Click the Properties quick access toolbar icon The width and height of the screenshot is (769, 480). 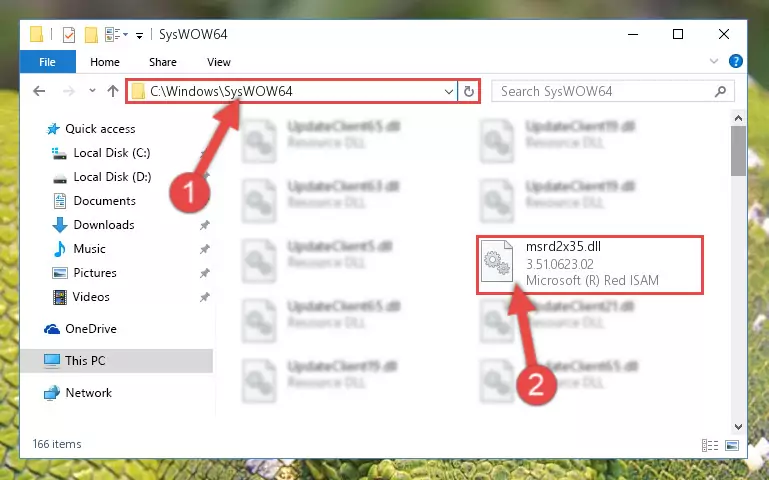(69, 34)
